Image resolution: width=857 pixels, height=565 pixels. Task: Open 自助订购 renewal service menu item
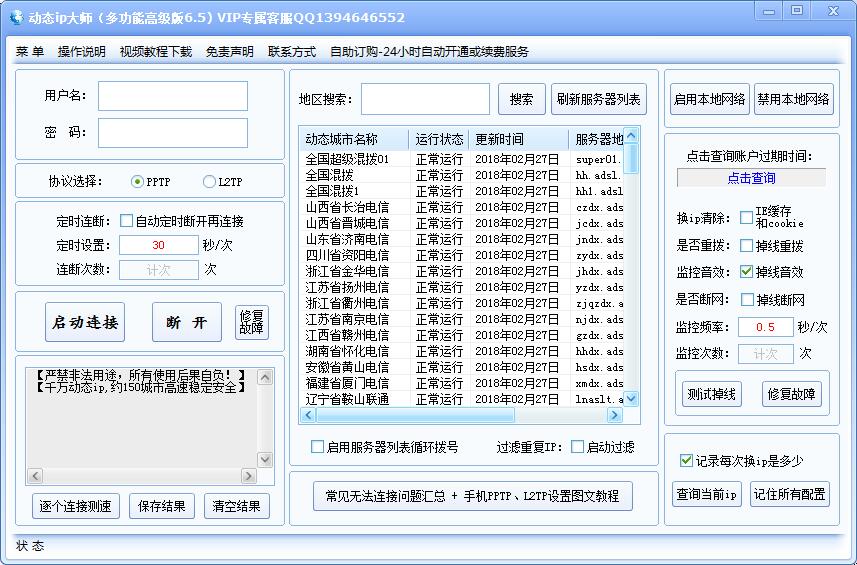(x=429, y=52)
